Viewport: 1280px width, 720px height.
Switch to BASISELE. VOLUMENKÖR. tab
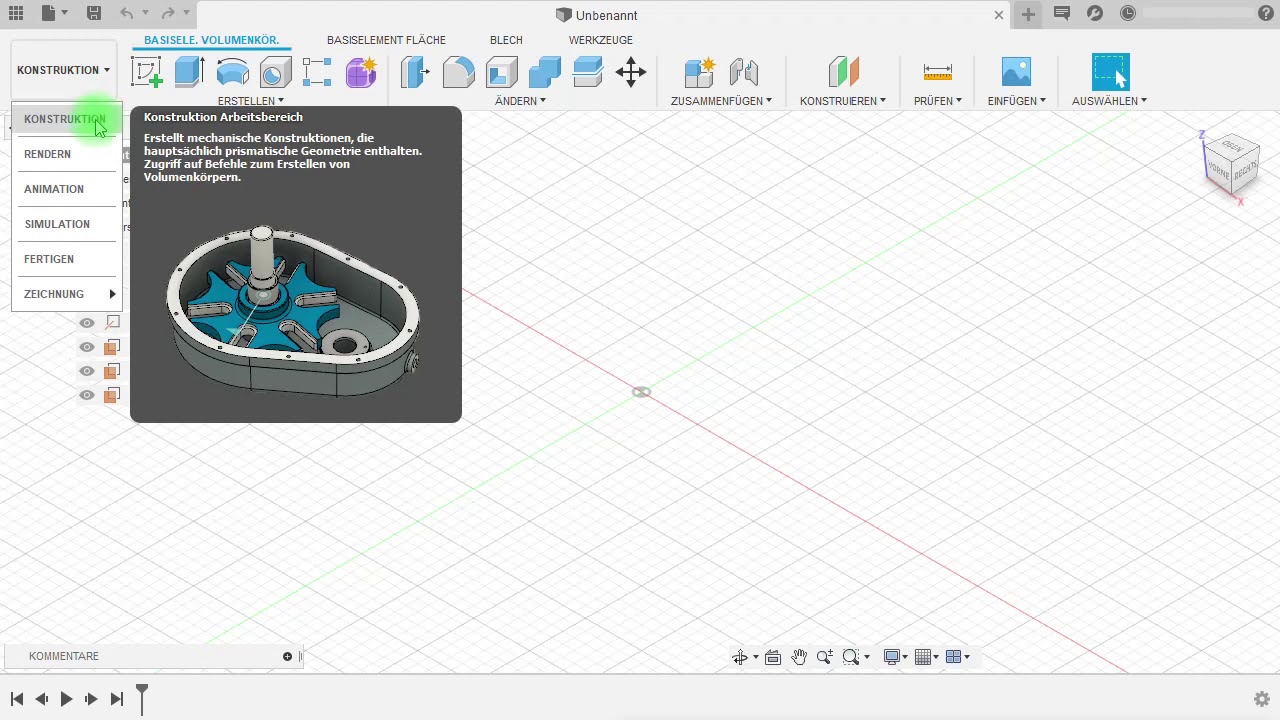point(211,40)
